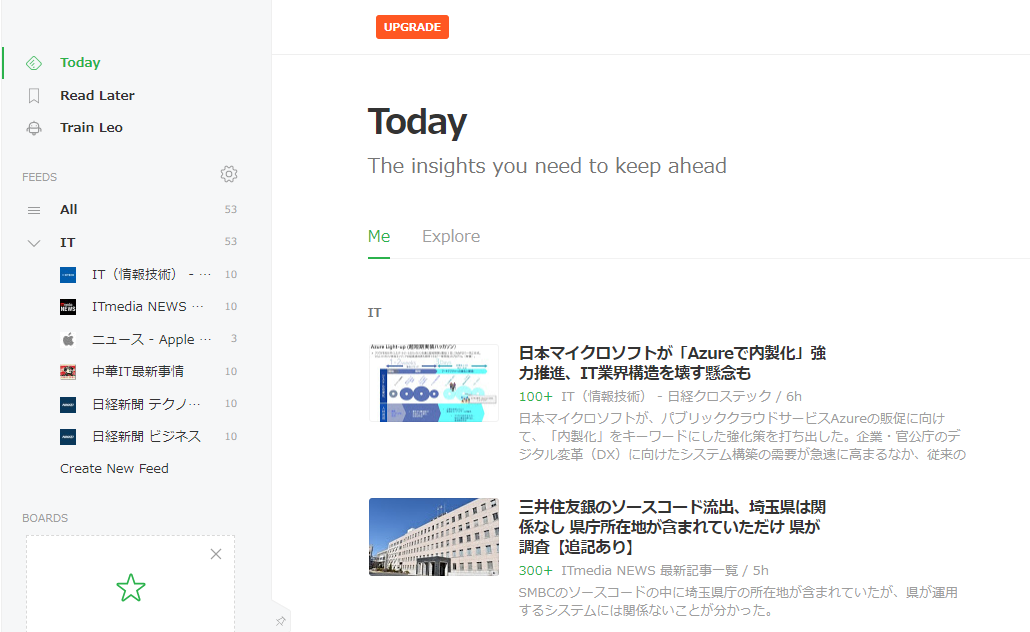Click the 日経新聞 ビジネス feed favicon
The image size is (1030, 632).
click(x=68, y=437)
